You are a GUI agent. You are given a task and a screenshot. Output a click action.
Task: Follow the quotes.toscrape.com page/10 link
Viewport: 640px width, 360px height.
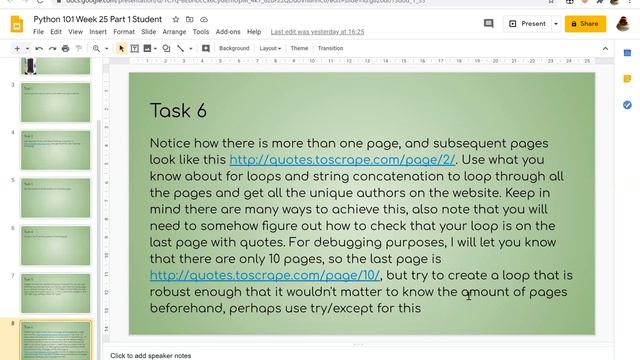coord(265,275)
